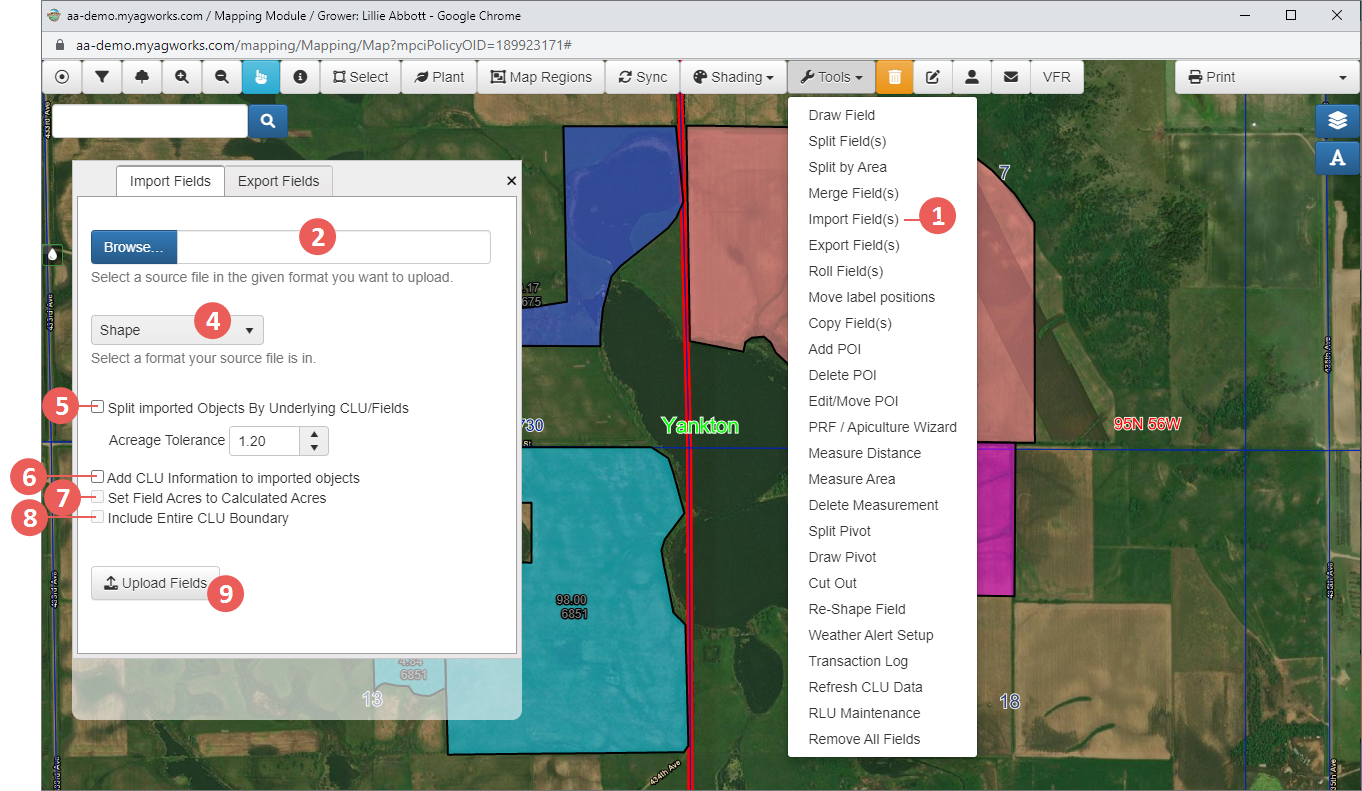Viewport: 1362px width, 791px height.
Task: Close the Import Fields panel
Action: click(x=511, y=181)
